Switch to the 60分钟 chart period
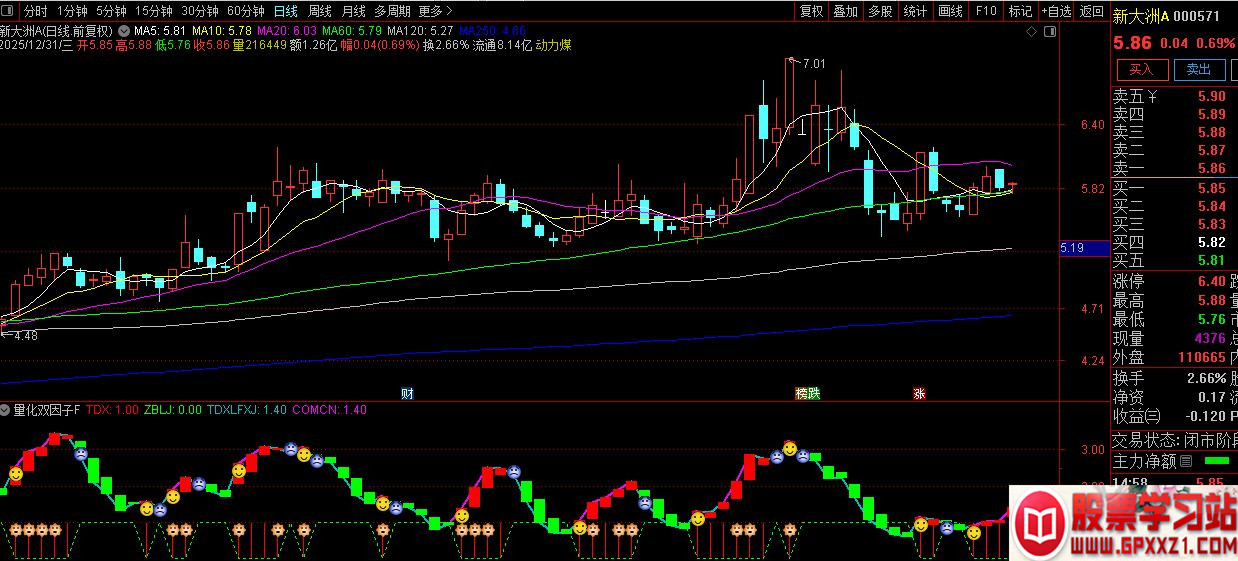The width and height of the screenshot is (1238, 561). 246,11
